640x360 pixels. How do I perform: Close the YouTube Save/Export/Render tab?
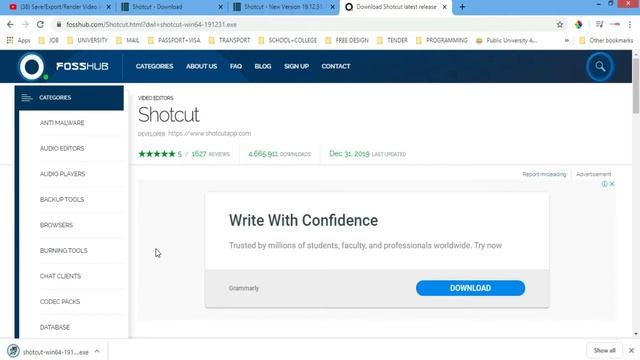[x=109, y=7]
